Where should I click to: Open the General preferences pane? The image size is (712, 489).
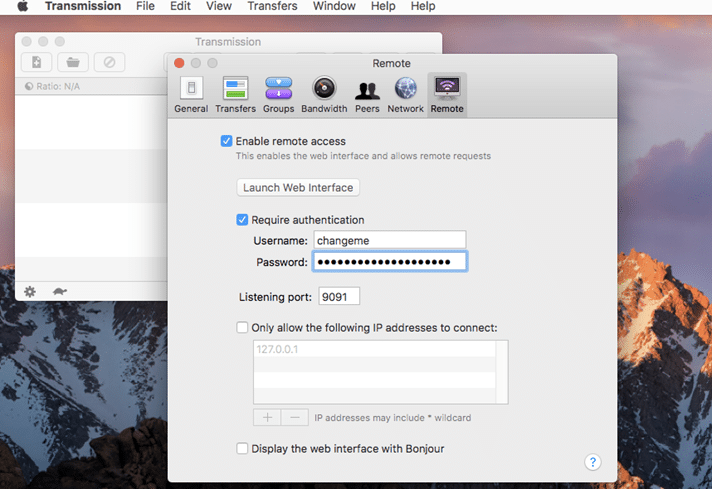coord(191,94)
